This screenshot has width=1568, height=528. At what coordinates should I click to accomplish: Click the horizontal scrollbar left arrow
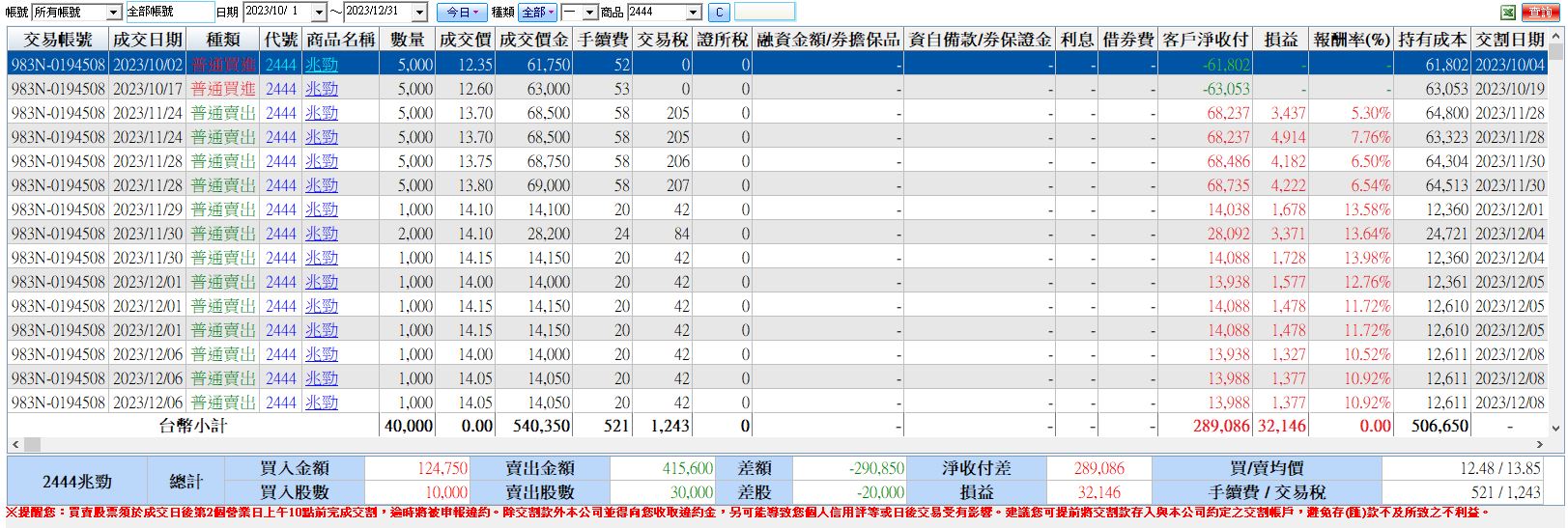(14, 445)
